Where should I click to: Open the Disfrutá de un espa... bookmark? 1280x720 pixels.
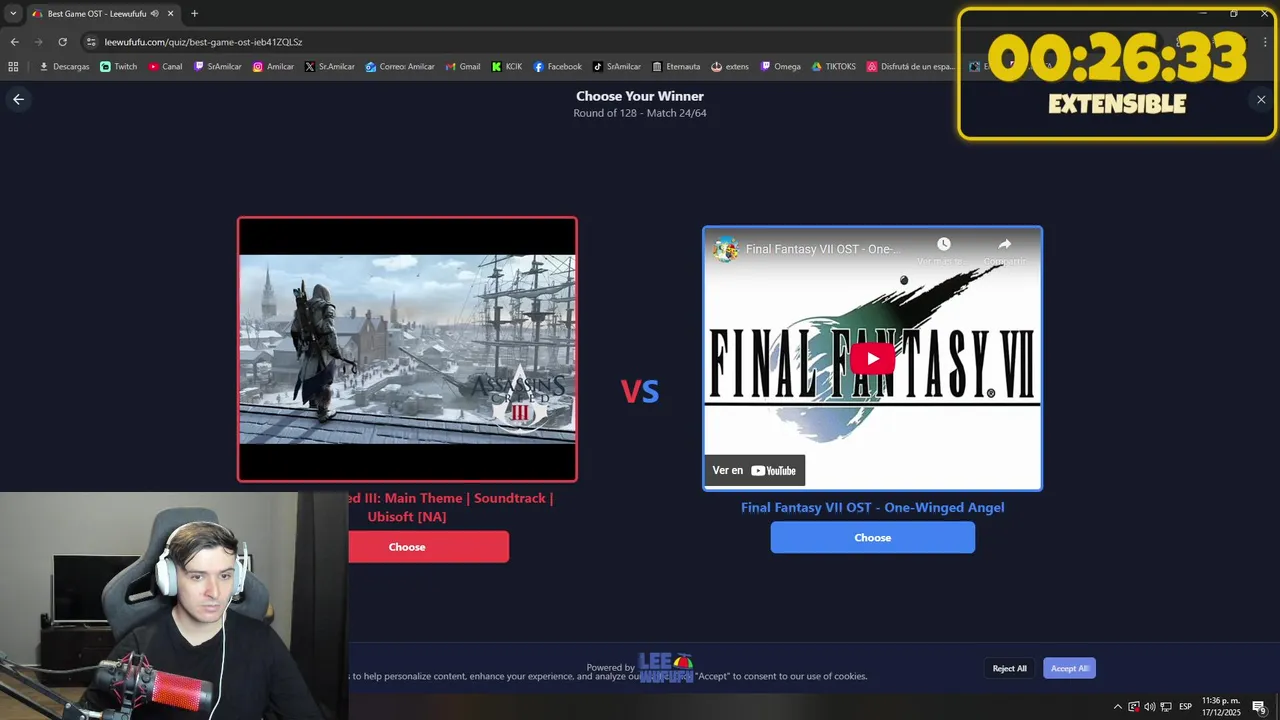[x=911, y=66]
